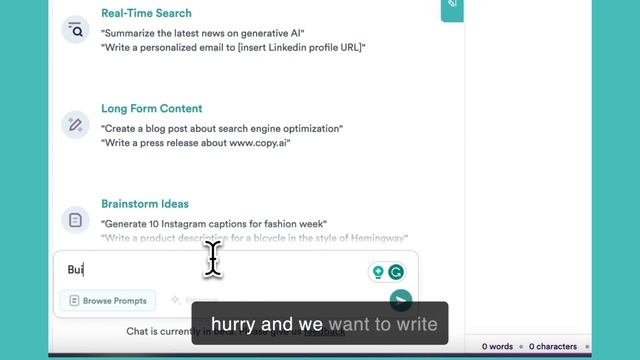Select "Create a blog post about search engine optimization"

click(222, 129)
